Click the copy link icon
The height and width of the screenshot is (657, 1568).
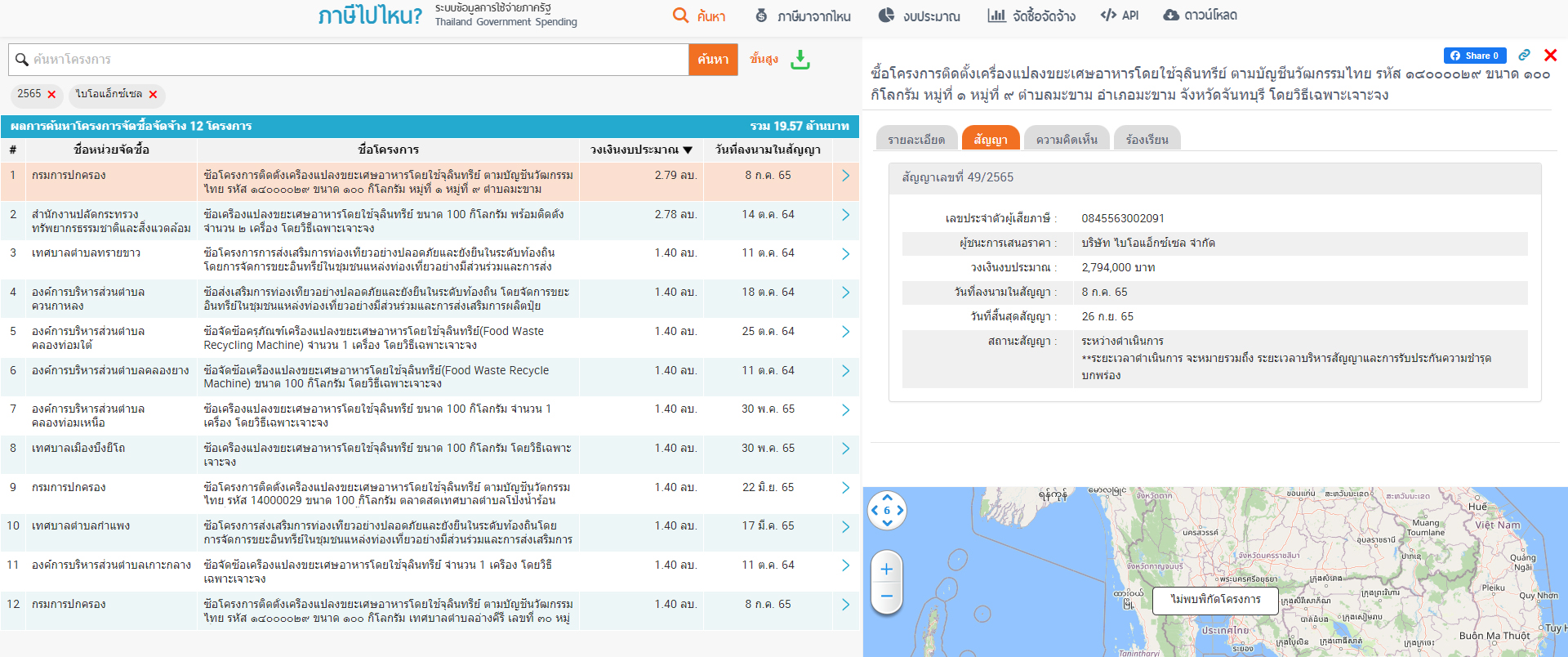1524,55
